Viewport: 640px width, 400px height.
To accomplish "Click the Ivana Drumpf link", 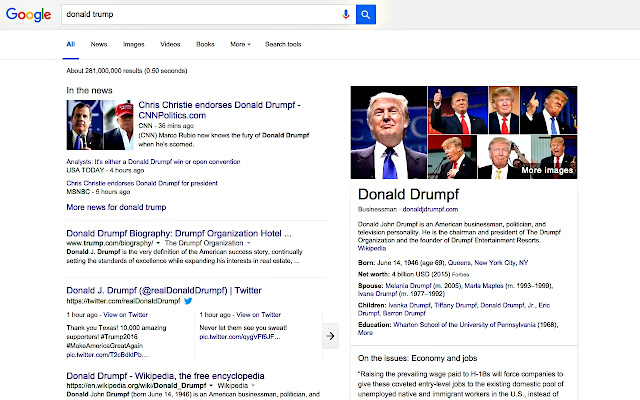I will click(377, 294).
